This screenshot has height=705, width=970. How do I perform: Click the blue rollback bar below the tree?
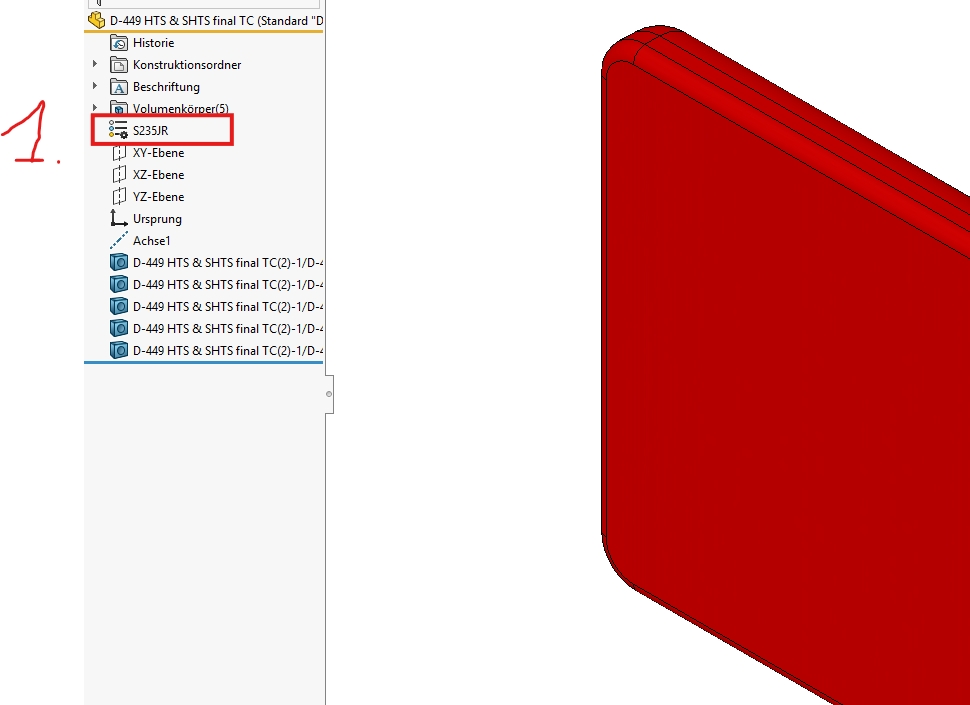[203, 363]
